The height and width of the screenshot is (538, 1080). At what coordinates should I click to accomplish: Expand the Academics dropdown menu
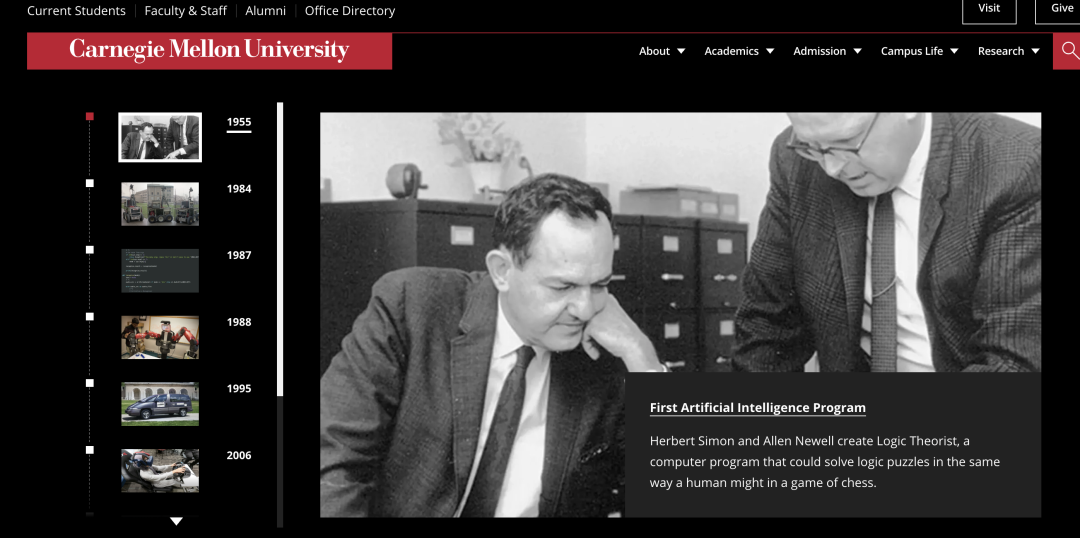(739, 51)
